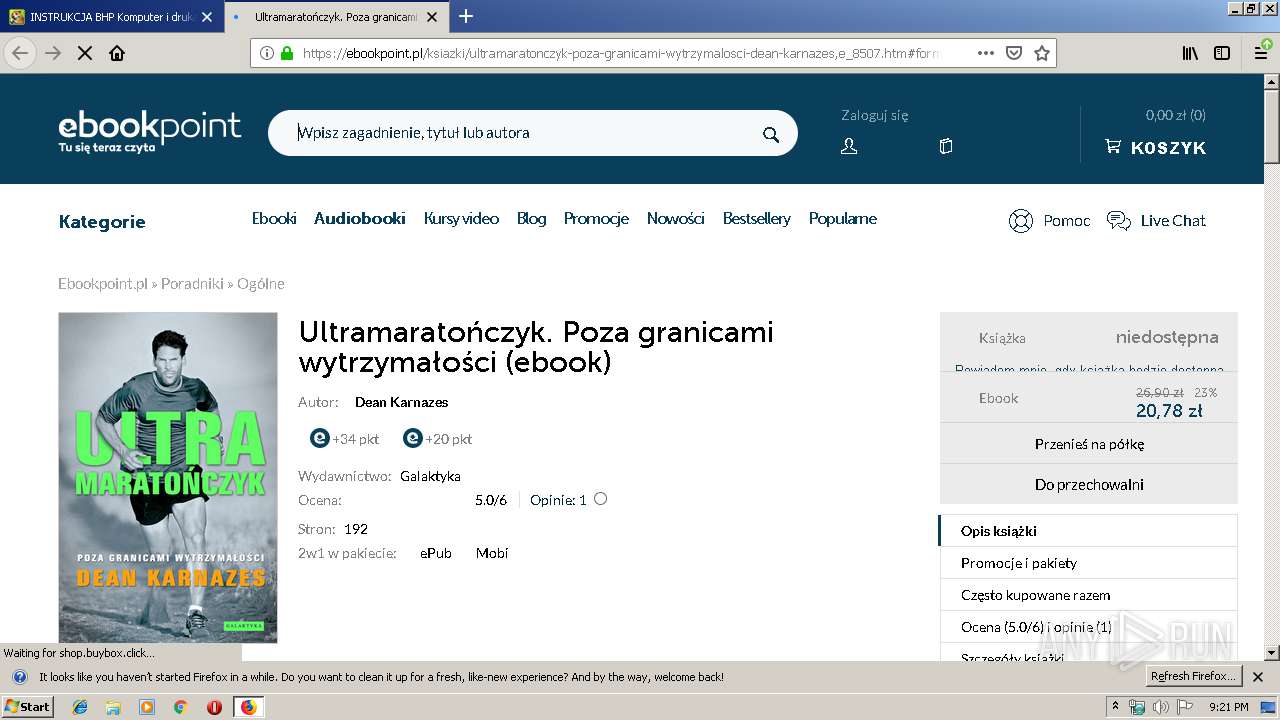Open the Firefox Library

click(1190, 53)
